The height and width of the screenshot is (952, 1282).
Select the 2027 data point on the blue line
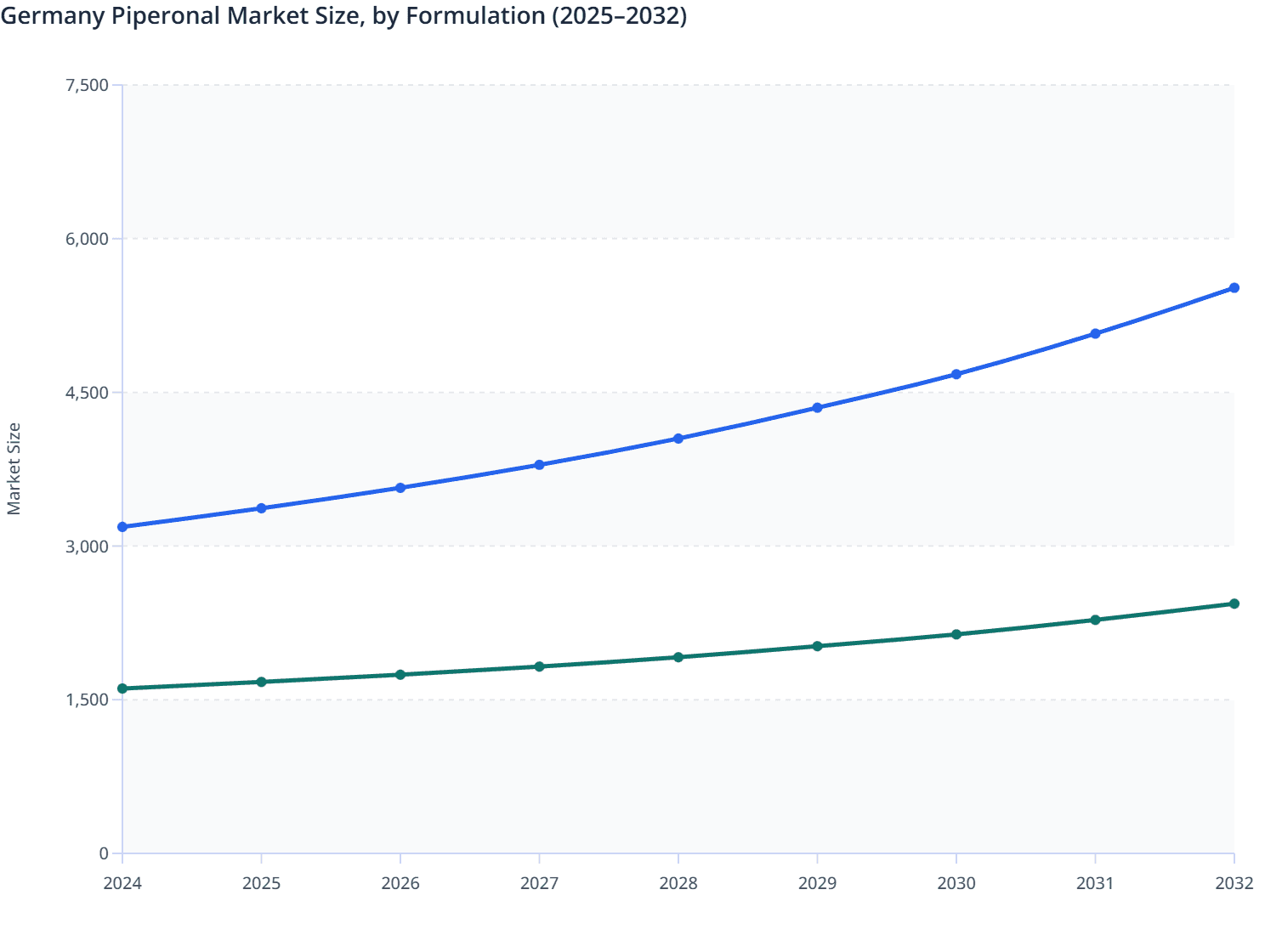(x=539, y=464)
